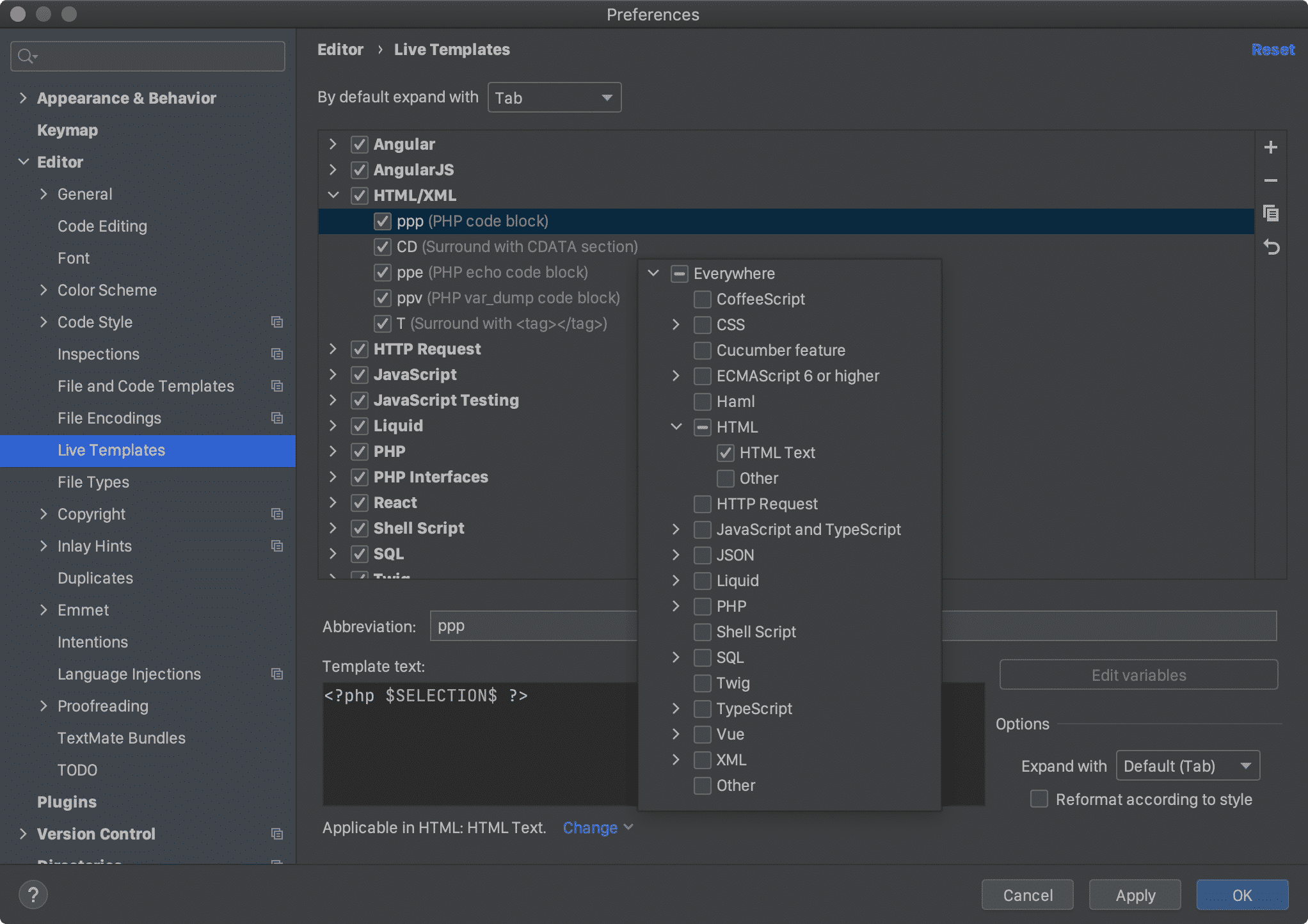Click the Reset link
This screenshot has height=924, width=1308.
click(1273, 50)
